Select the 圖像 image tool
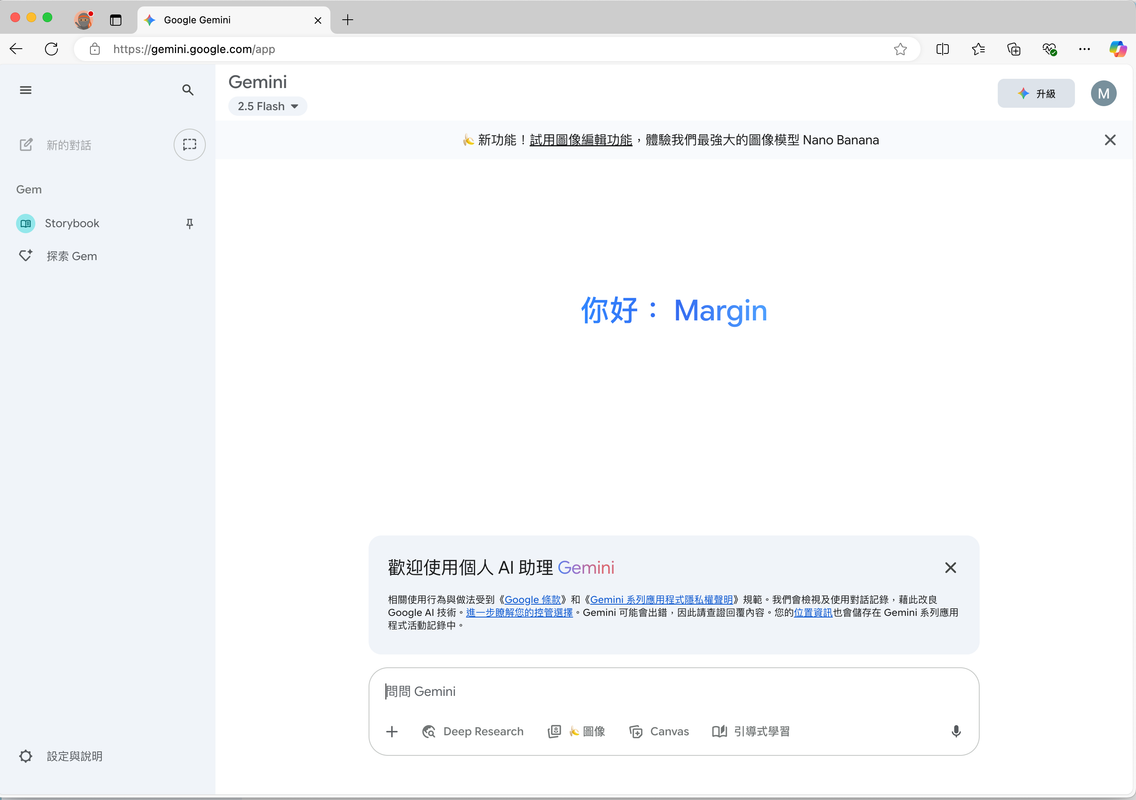Image resolution: width=1136 pixels, height=800 pixels. (x=576, y=732)
